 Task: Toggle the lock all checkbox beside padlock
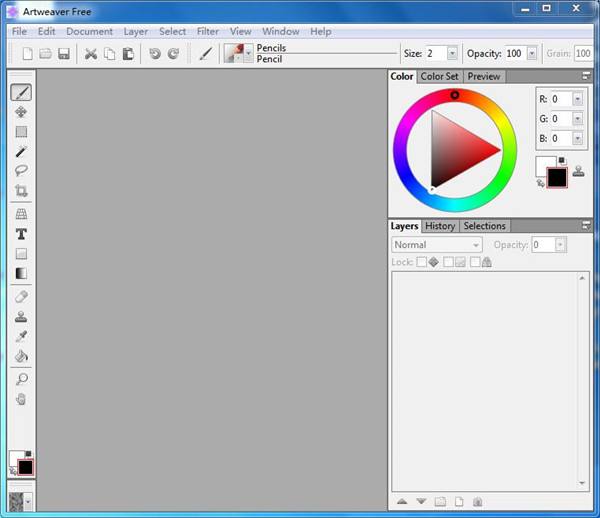[475, 262]
